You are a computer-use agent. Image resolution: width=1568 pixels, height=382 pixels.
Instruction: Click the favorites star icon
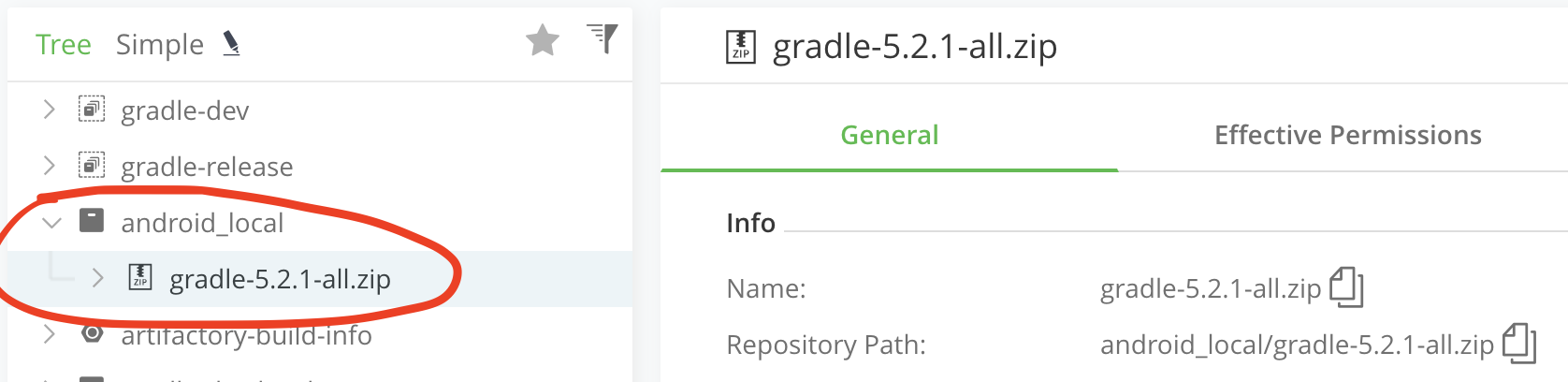(x=543, y=41)
